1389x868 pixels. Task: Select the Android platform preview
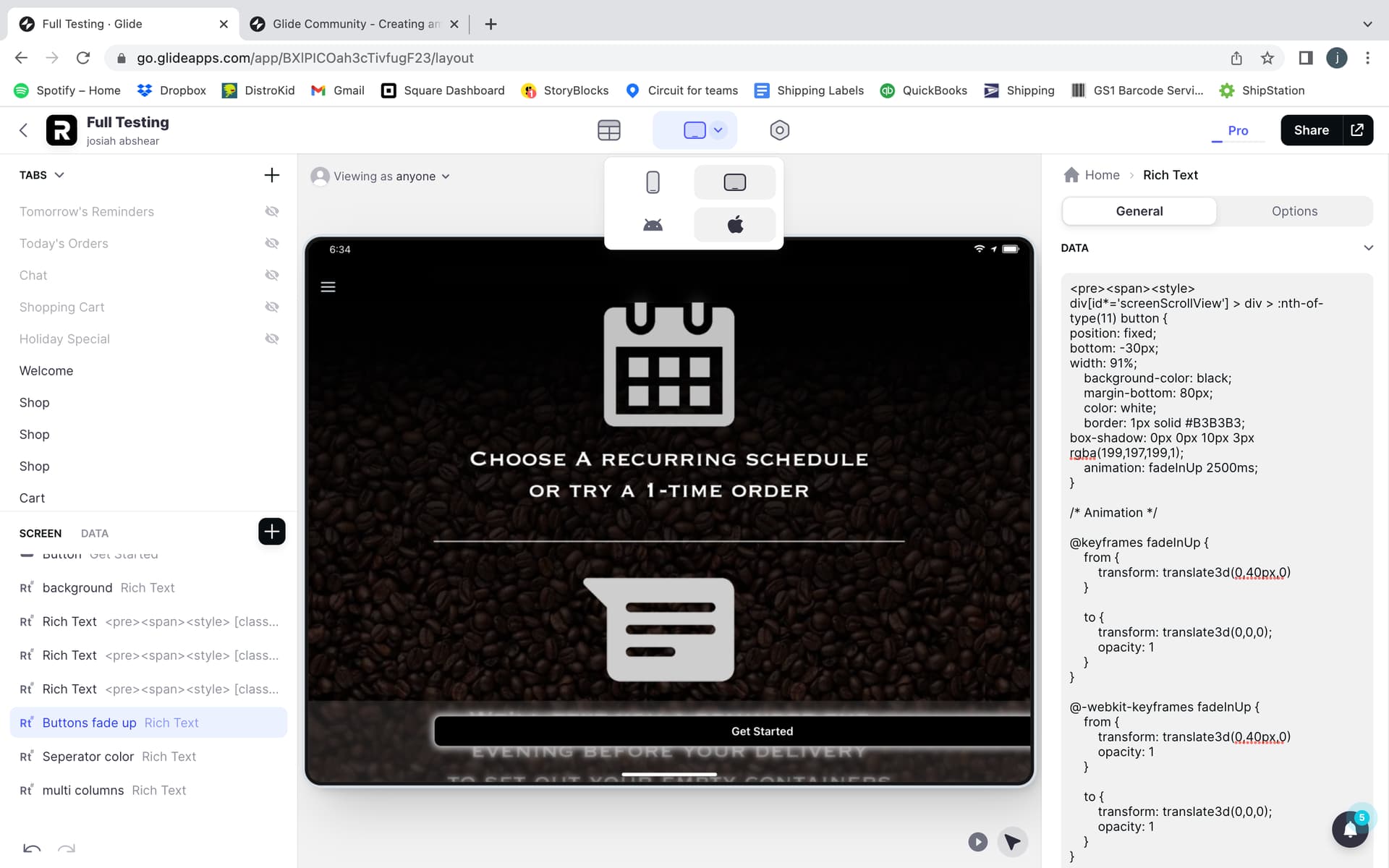[x=653, y=225]
